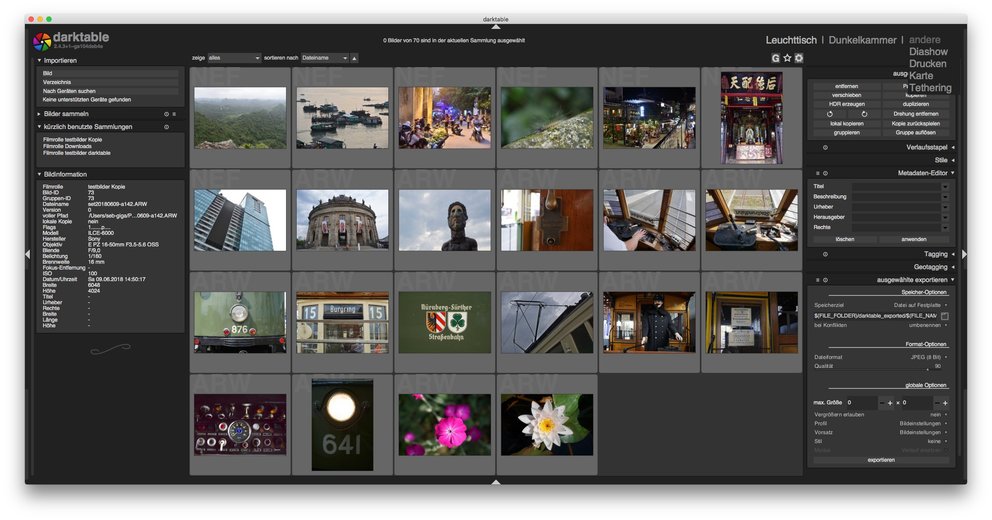Flip the sort direction arrow next to Dateiname

(x=354, y=58)
